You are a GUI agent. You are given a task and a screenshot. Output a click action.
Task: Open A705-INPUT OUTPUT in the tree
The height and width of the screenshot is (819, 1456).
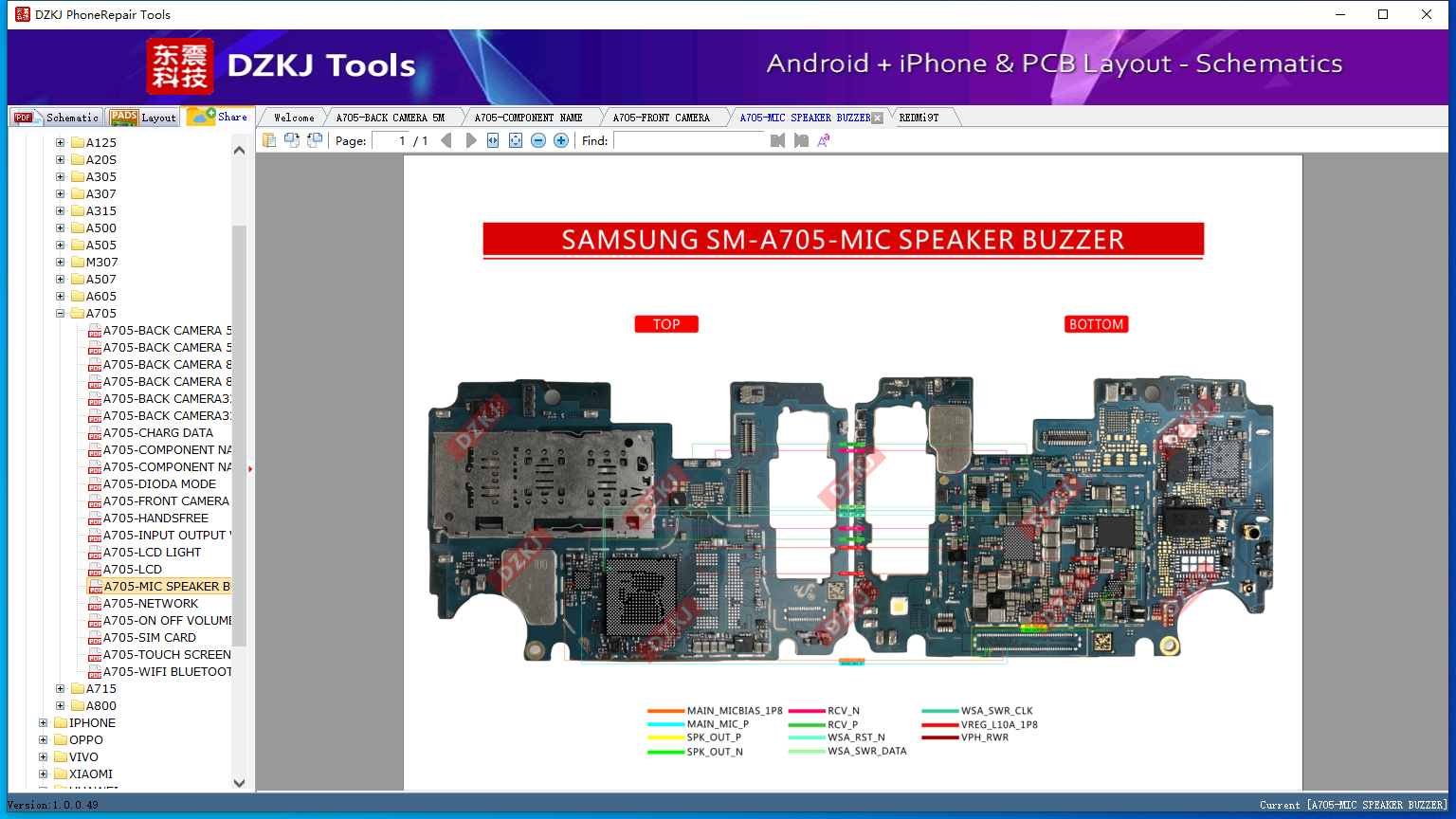[167, 536]
